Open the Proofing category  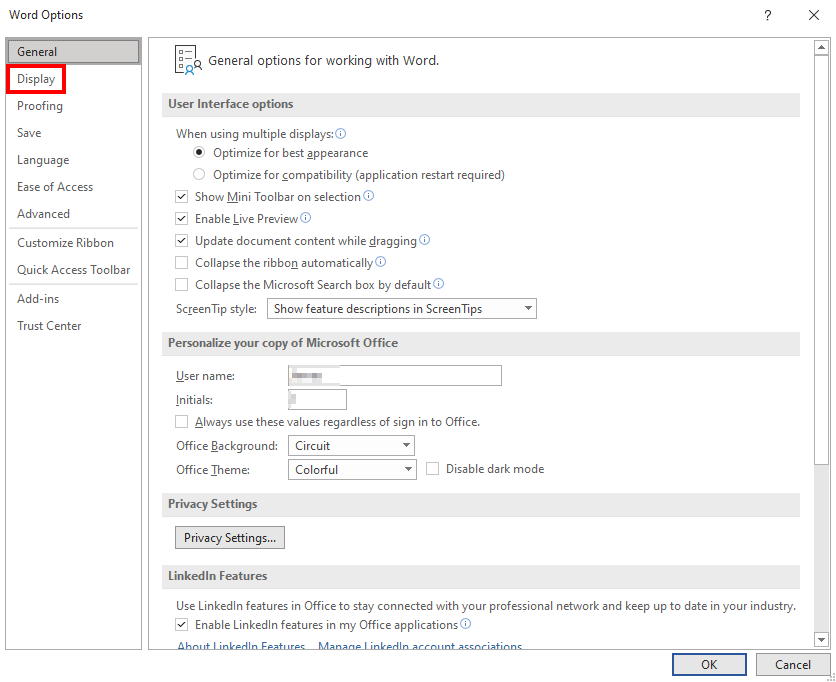tap(74, 106)
